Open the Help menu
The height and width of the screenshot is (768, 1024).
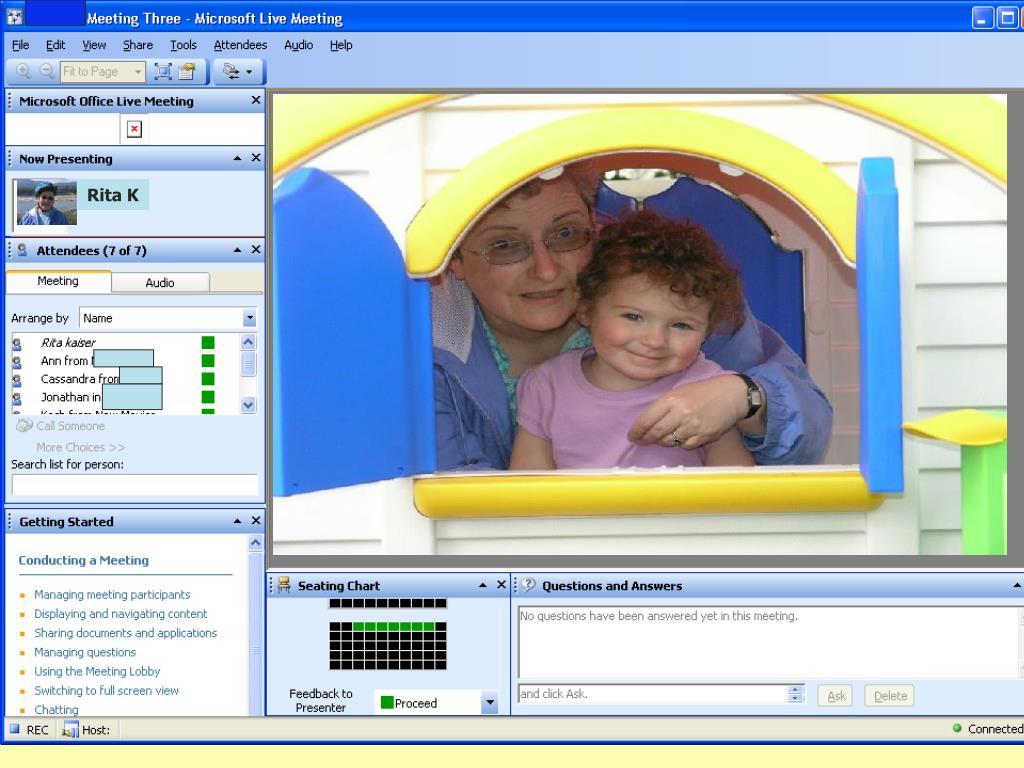(341, 45)
